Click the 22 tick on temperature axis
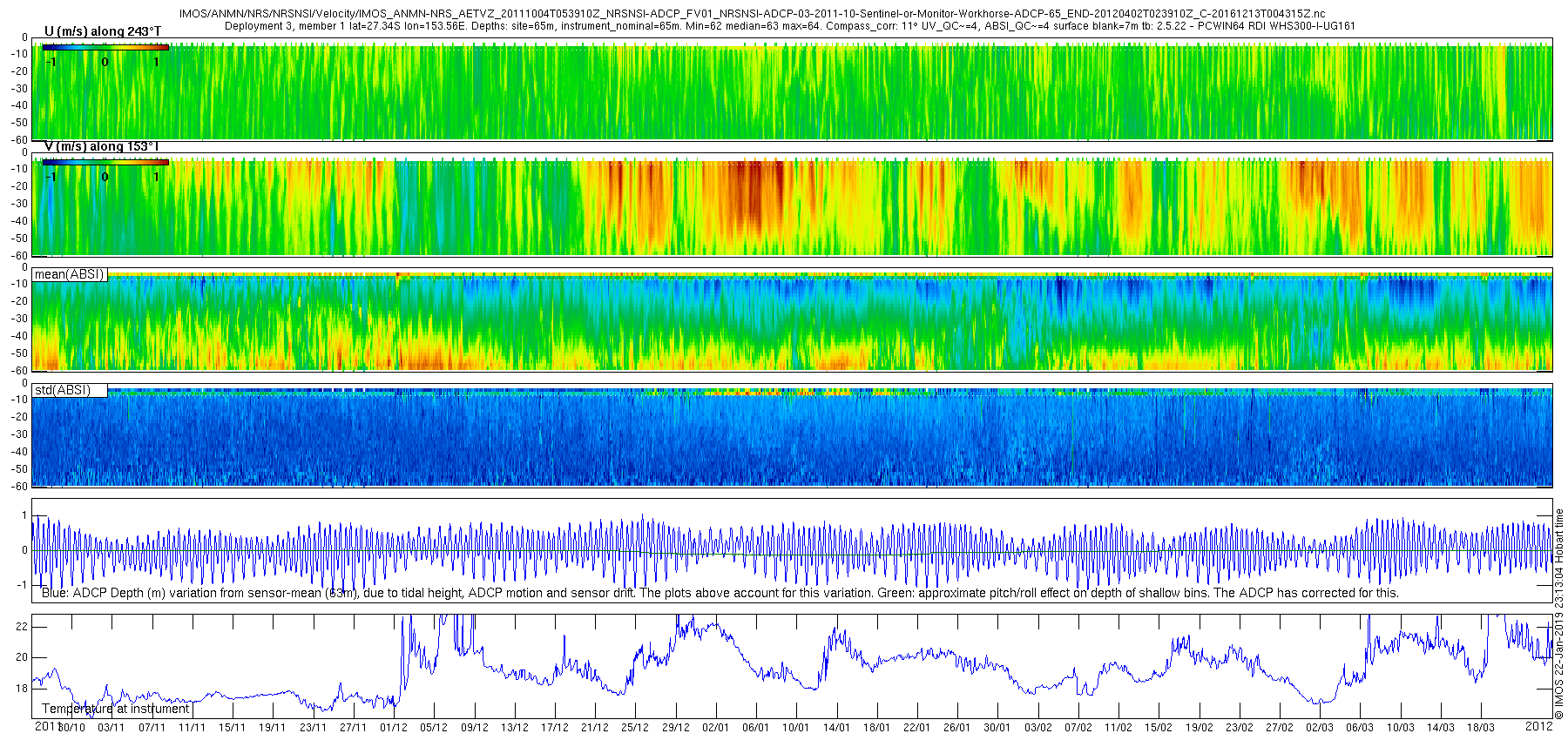1568x740 pixels. pos(23,627)
